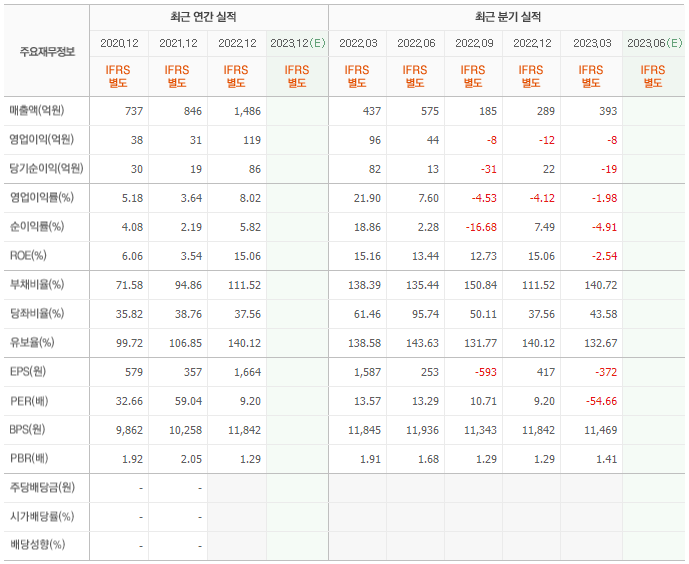Click the ROE(%) row label

[28, 255]
